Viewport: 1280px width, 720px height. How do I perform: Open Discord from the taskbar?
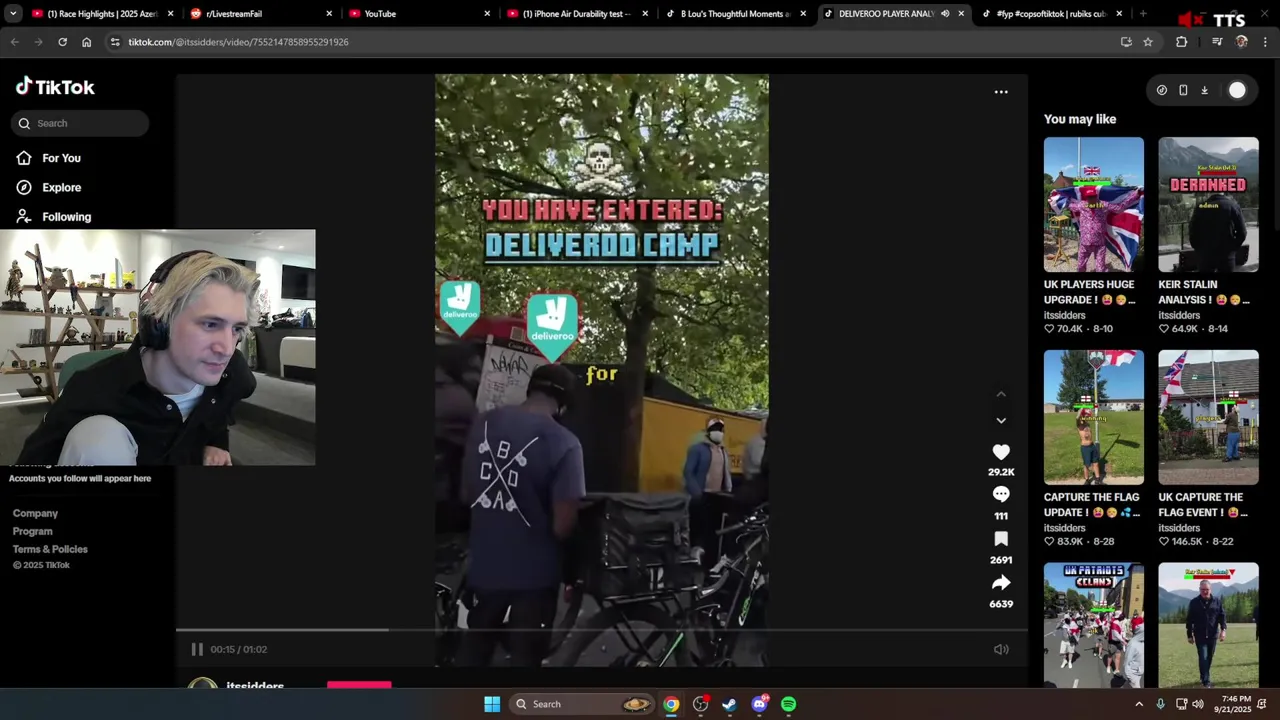(x=759, y=704)
